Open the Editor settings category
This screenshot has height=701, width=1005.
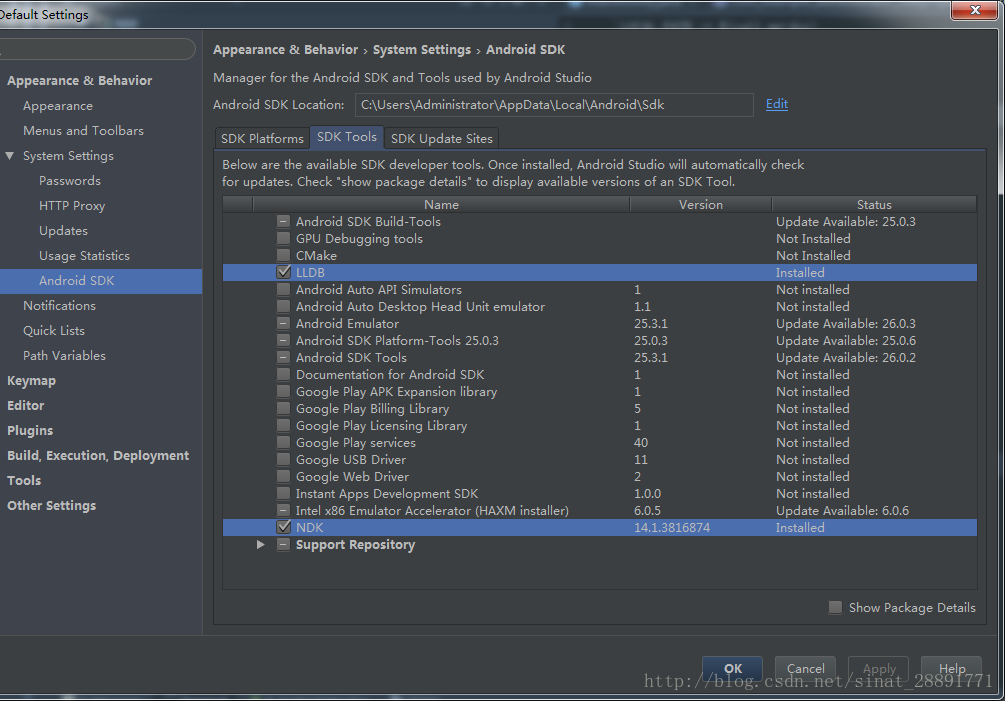click(x=26, y=406)
